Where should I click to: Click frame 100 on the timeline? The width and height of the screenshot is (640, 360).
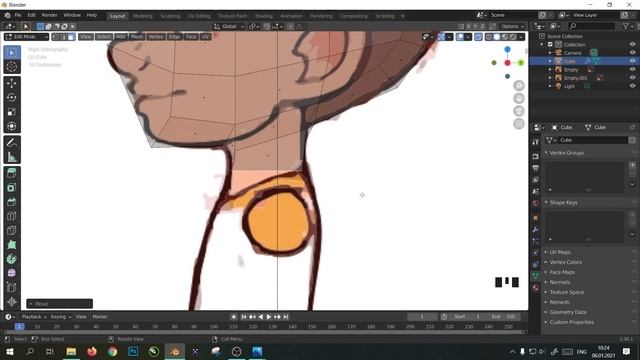tap(213, 327)
